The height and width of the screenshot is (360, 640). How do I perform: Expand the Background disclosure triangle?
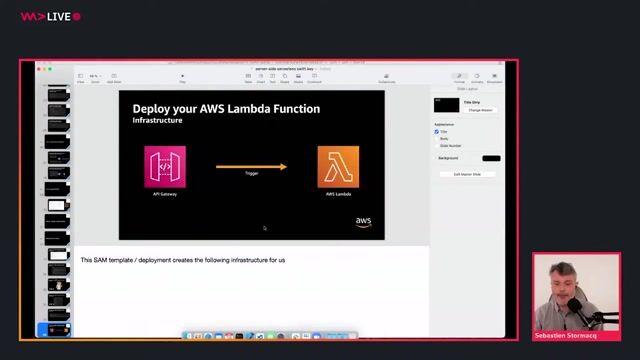click(x=436, y=158)
